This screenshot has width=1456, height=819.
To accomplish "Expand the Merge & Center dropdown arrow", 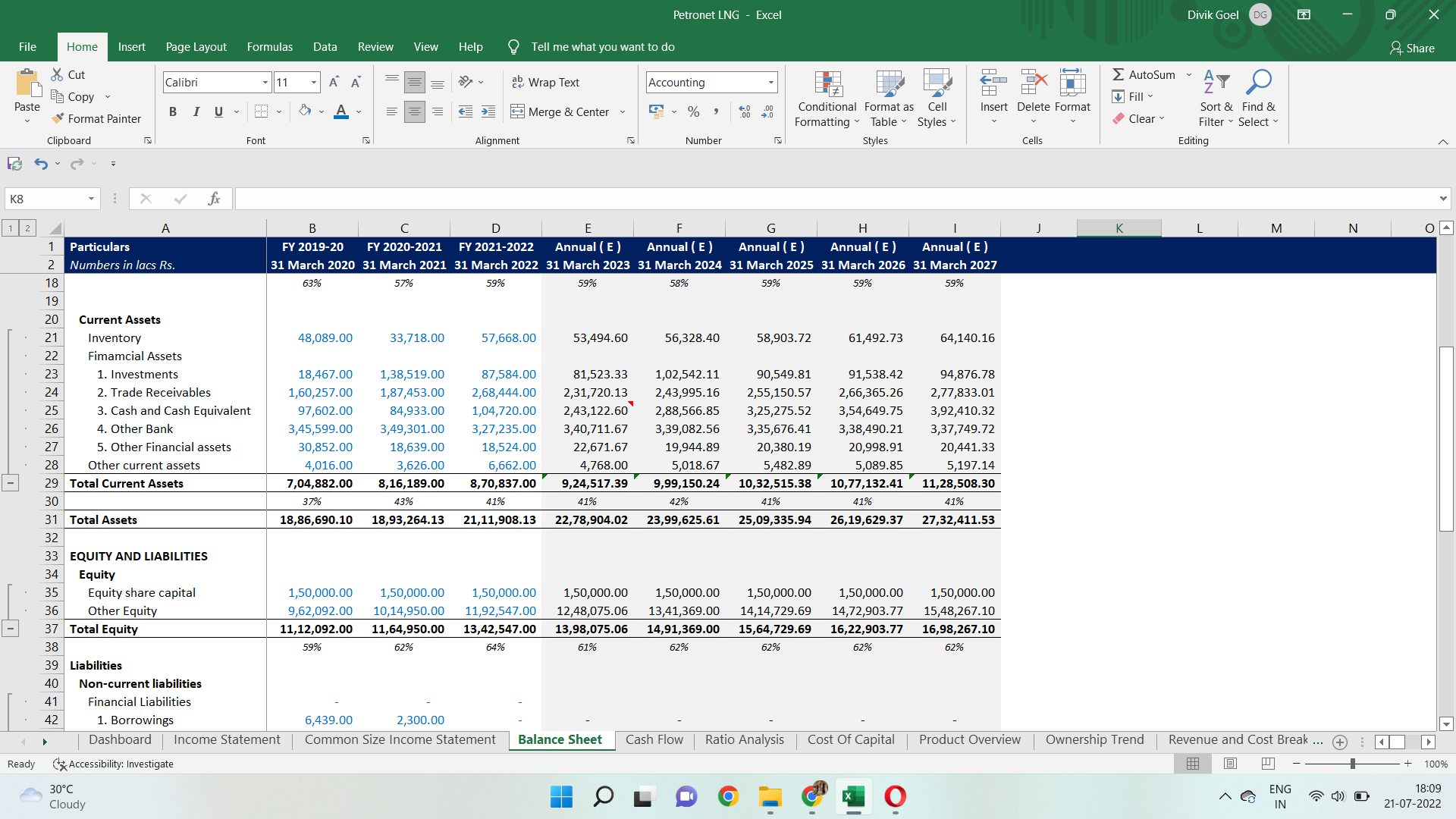I will 623,111.
